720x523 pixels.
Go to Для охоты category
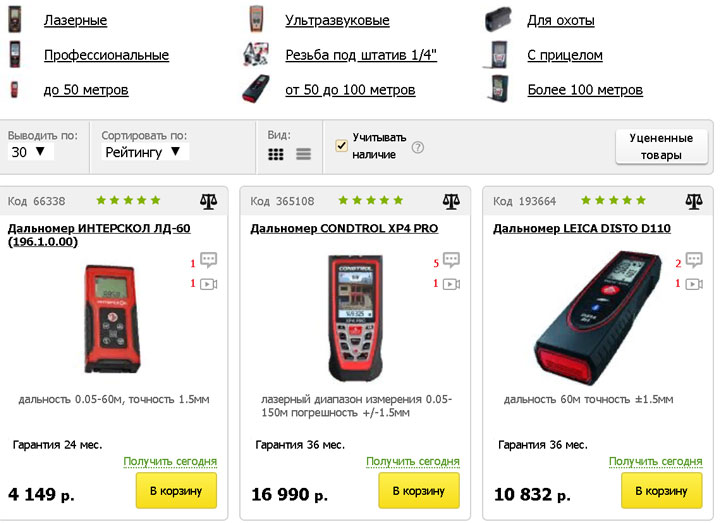(x=561, y=20)
